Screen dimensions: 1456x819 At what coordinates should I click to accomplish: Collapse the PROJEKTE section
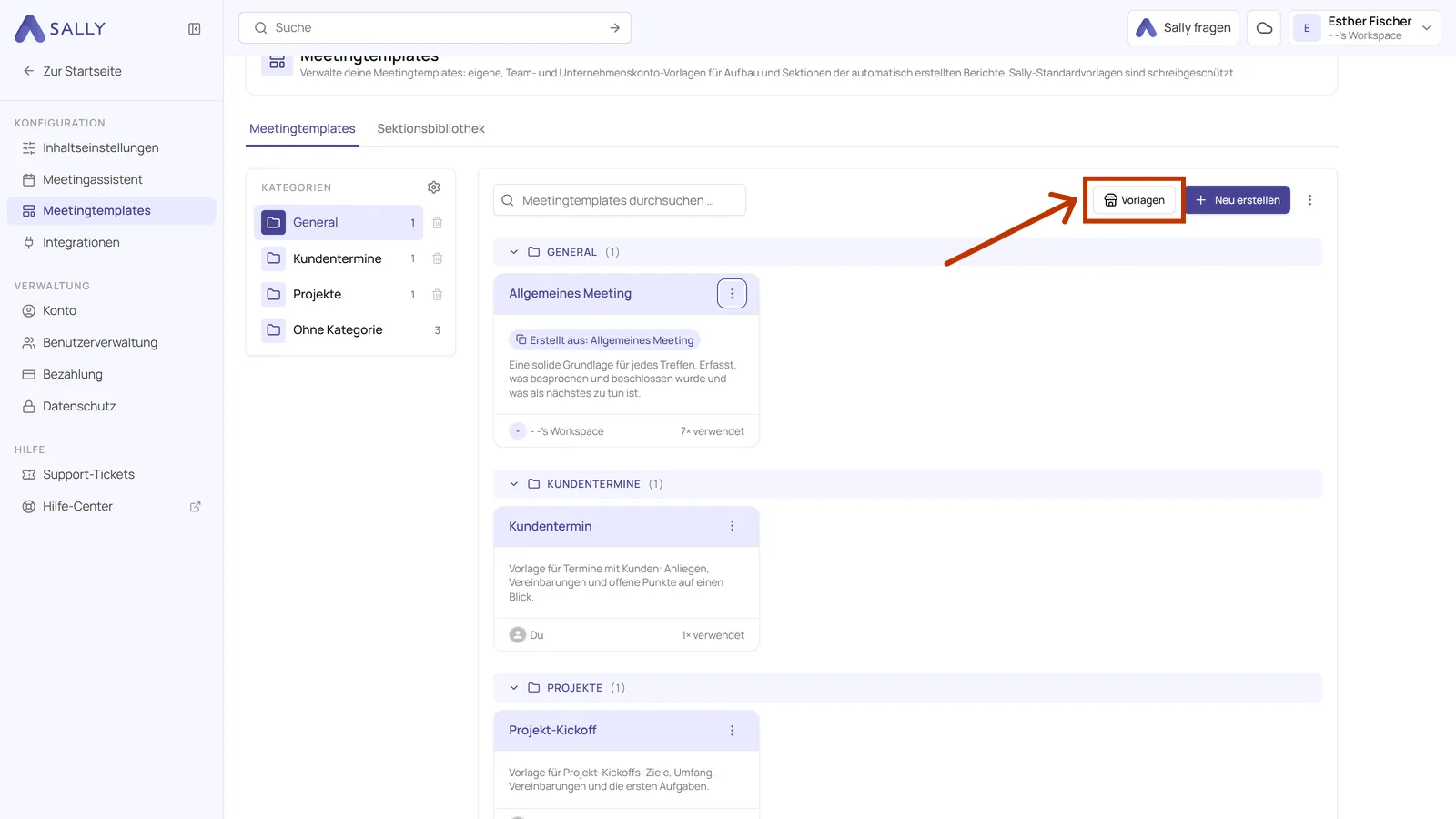pos(514,688)
